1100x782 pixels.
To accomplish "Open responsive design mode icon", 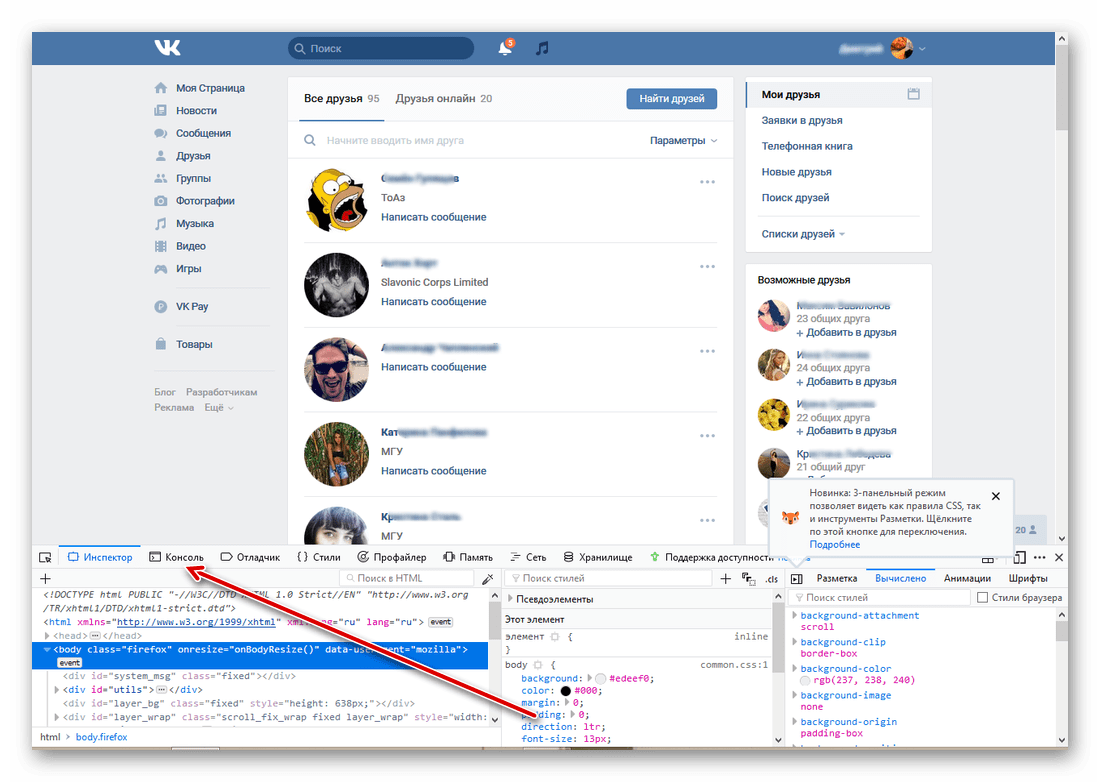I will tap(1019, 558).
